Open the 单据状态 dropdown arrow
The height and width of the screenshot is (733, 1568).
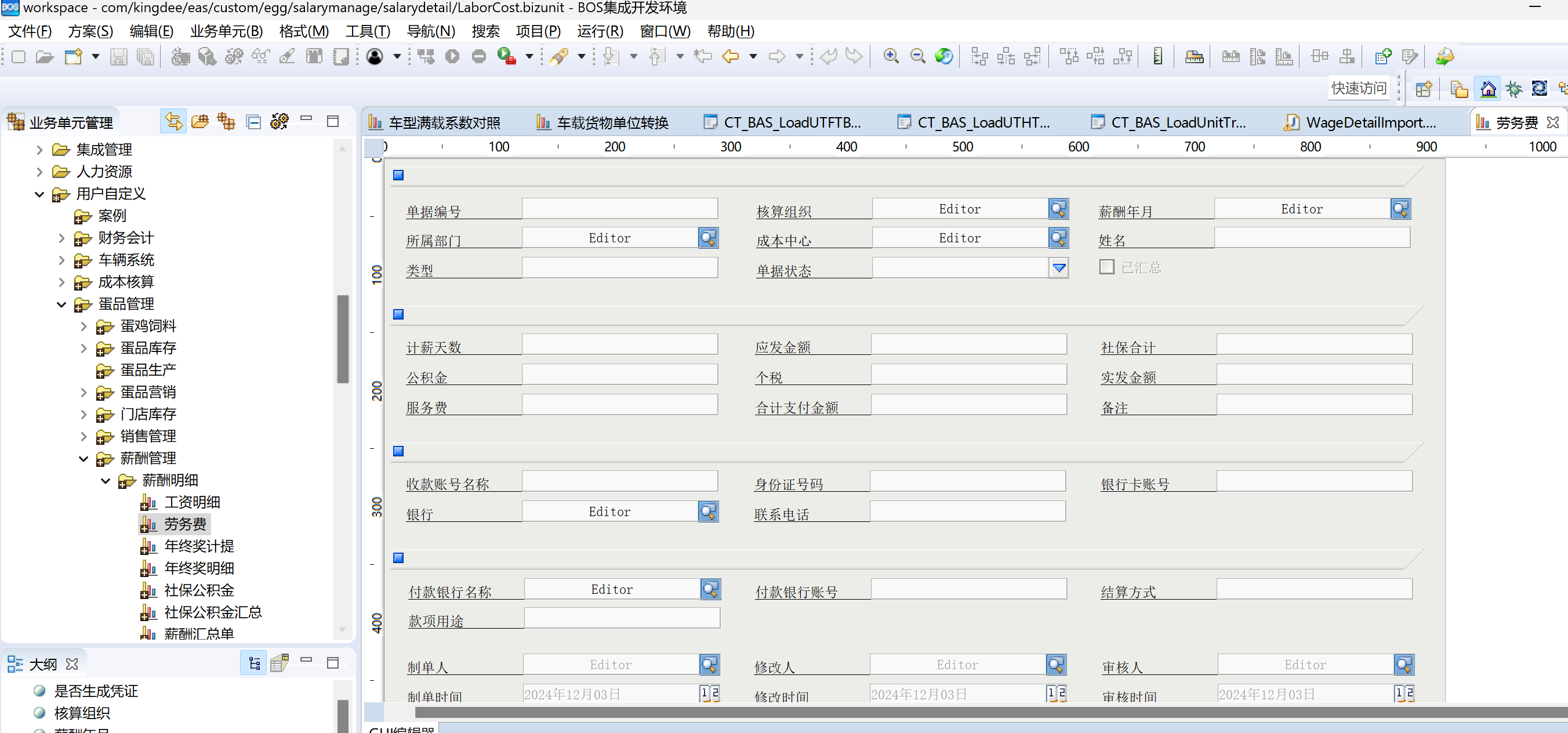coord(1058,268)
